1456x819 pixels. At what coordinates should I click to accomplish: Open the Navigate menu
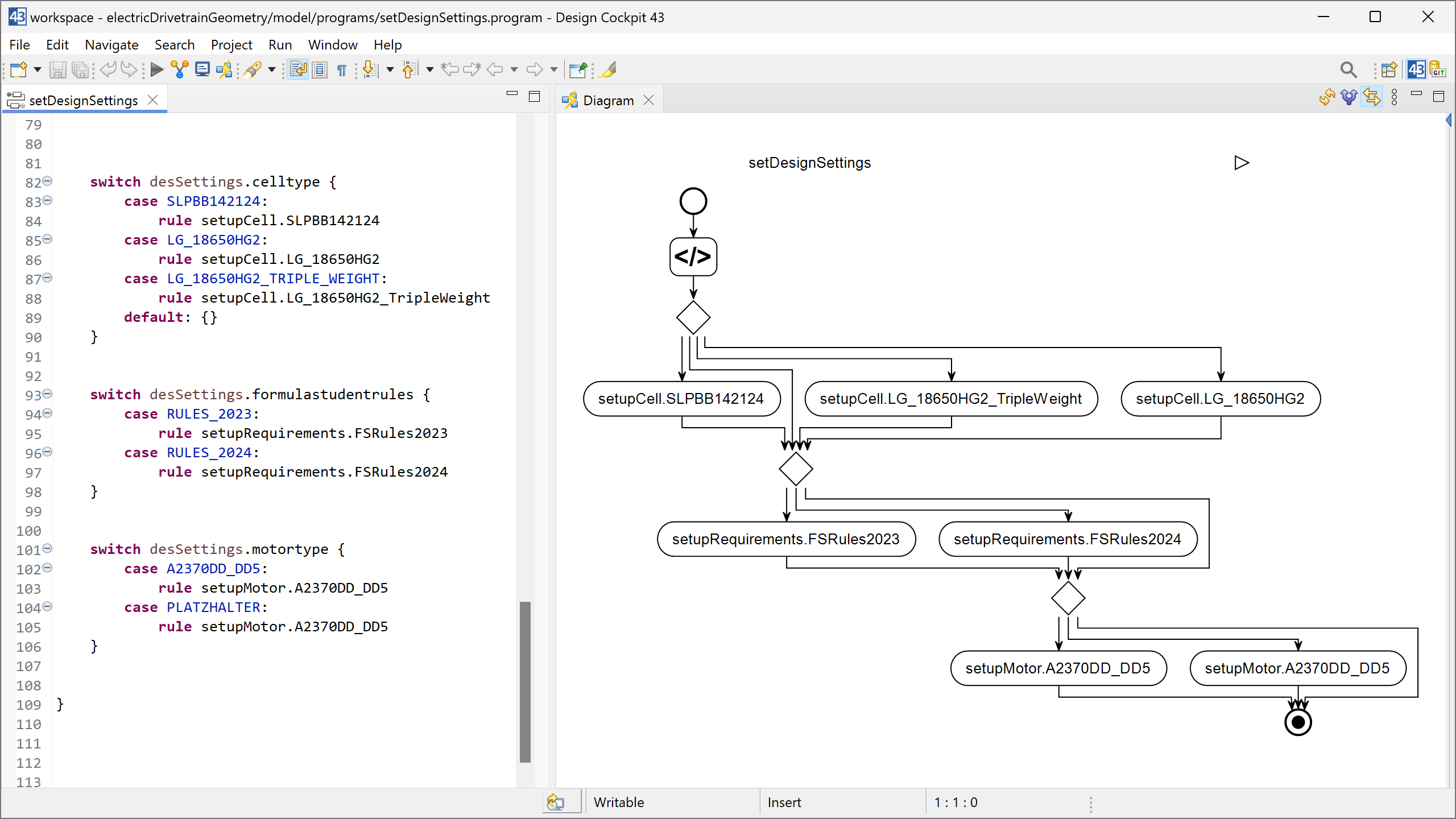[x=111, y=44]
